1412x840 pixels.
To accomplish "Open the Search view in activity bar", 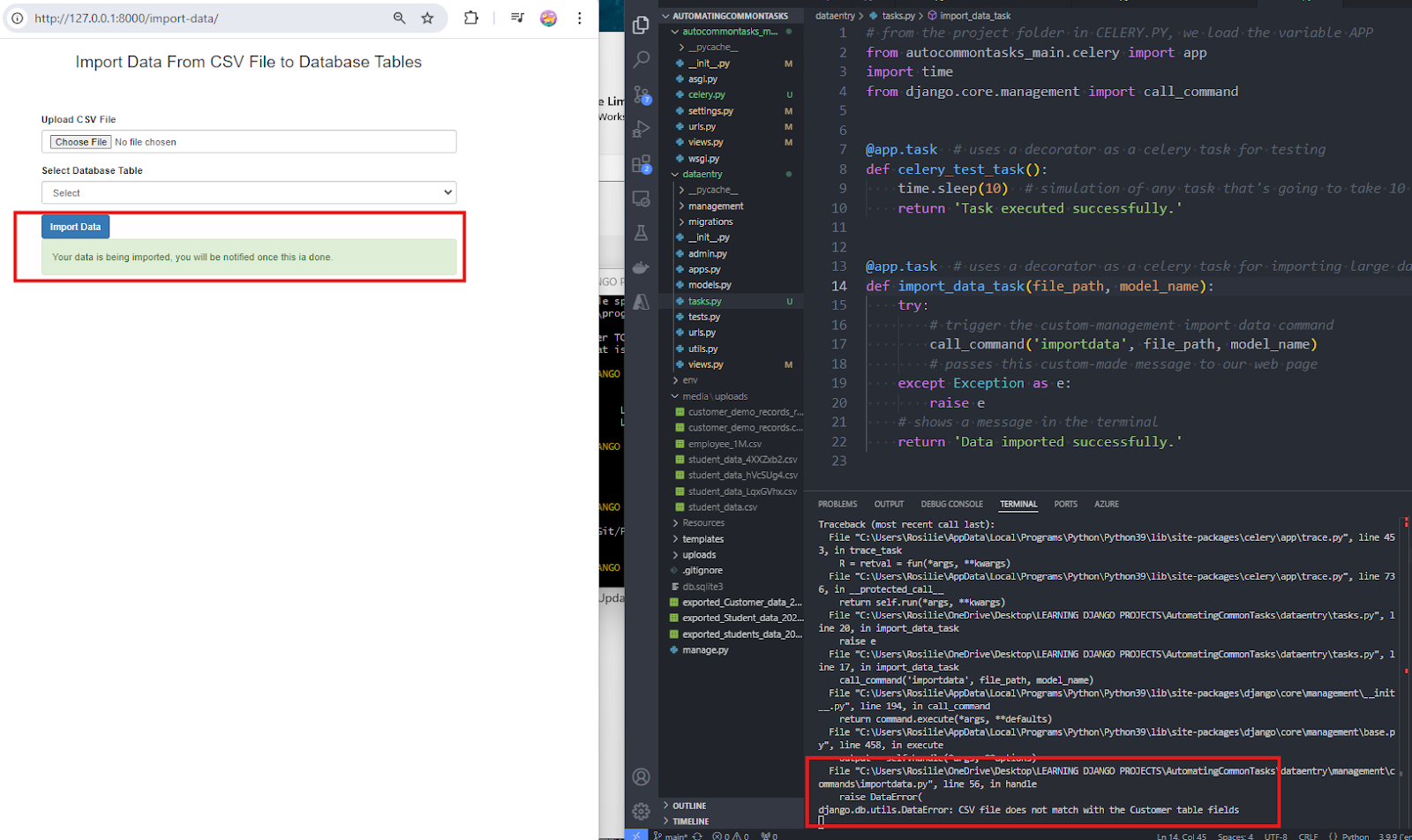I will click(x=642, y=59).
